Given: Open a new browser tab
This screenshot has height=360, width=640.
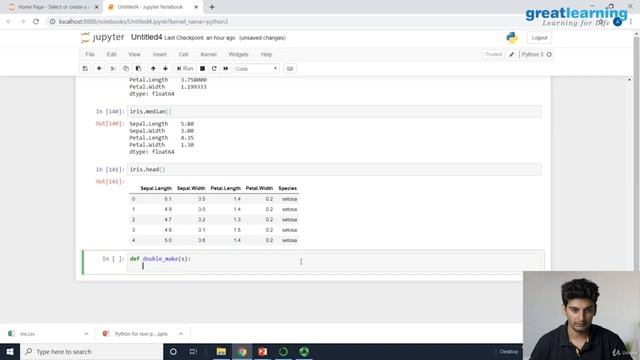Looking at the screenshot, I should (x=212, y=7).
